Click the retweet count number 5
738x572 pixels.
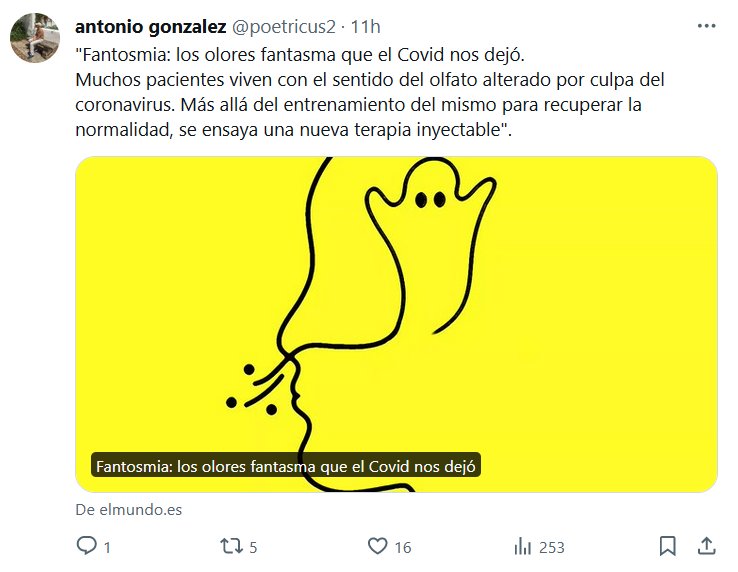click(253, 548)
